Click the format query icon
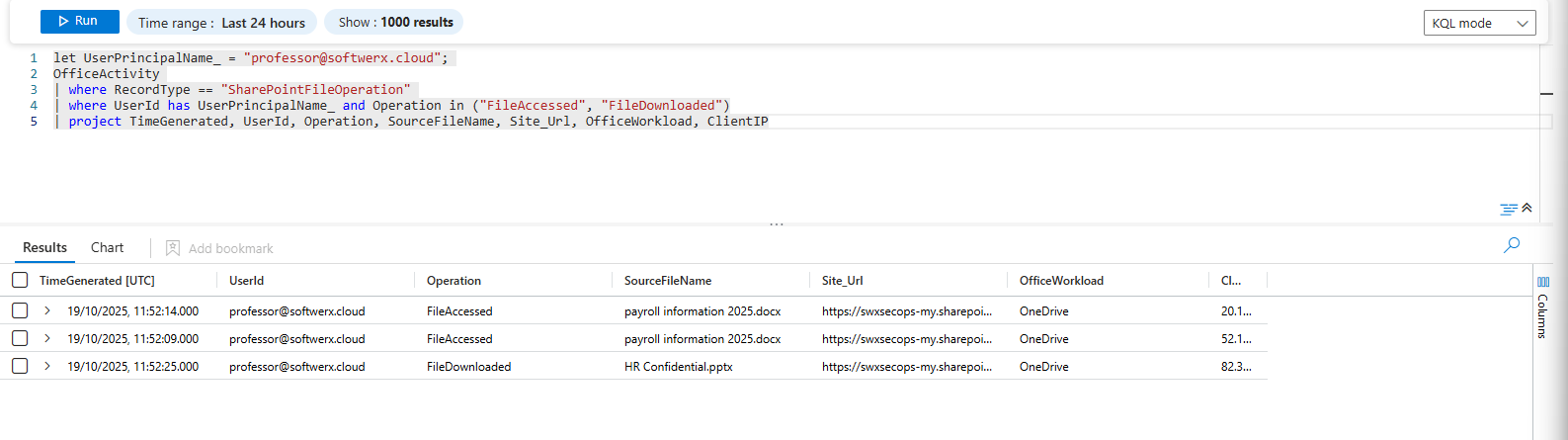 (1508, 209)
